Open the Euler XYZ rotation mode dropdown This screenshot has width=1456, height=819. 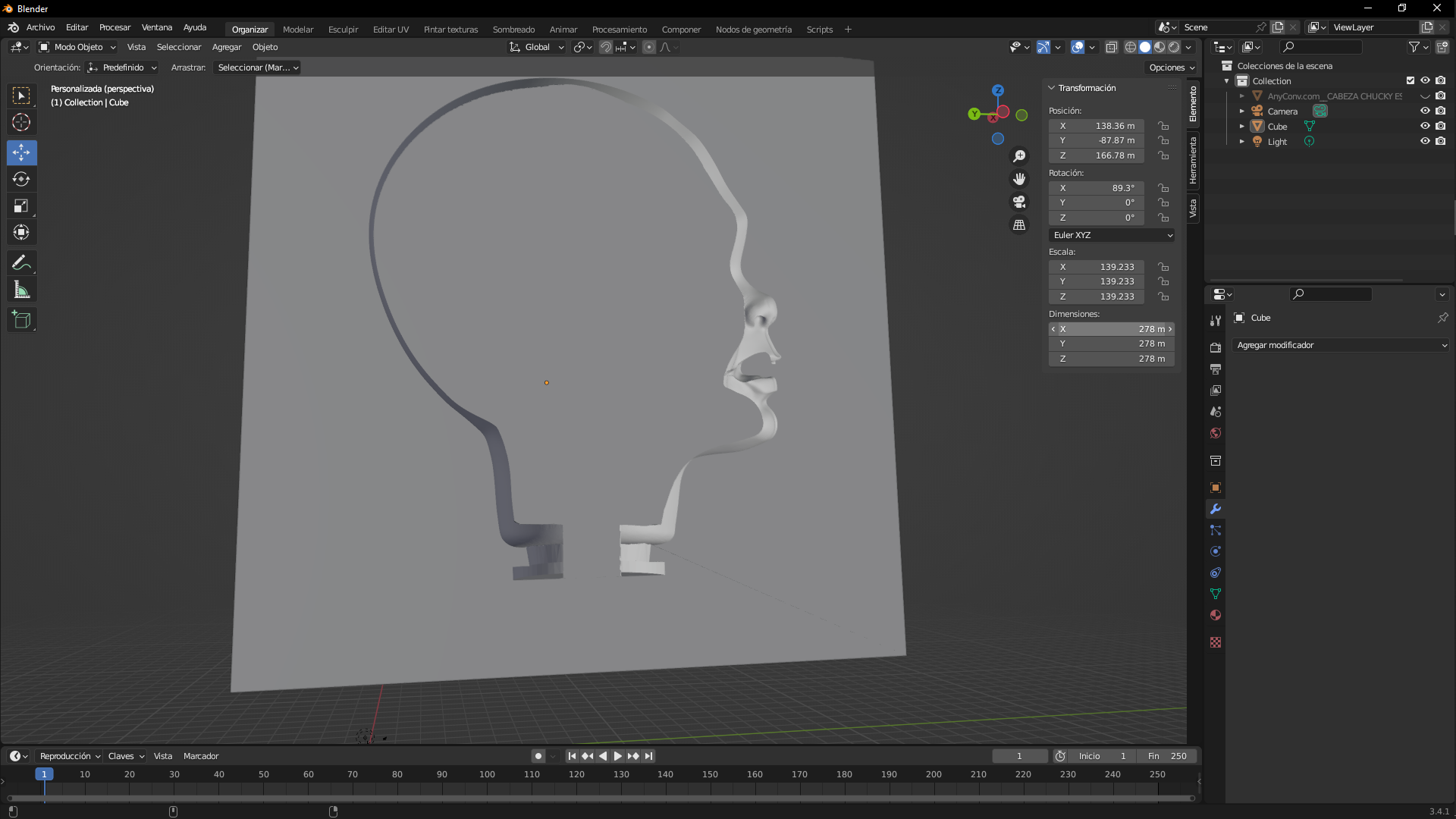pyautogui.click(x=1112, y=235)
